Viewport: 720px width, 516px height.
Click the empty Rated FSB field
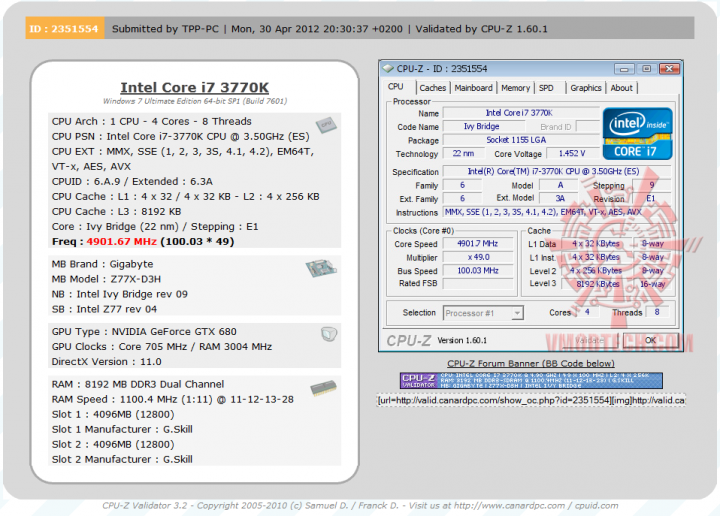pos(478,284)
